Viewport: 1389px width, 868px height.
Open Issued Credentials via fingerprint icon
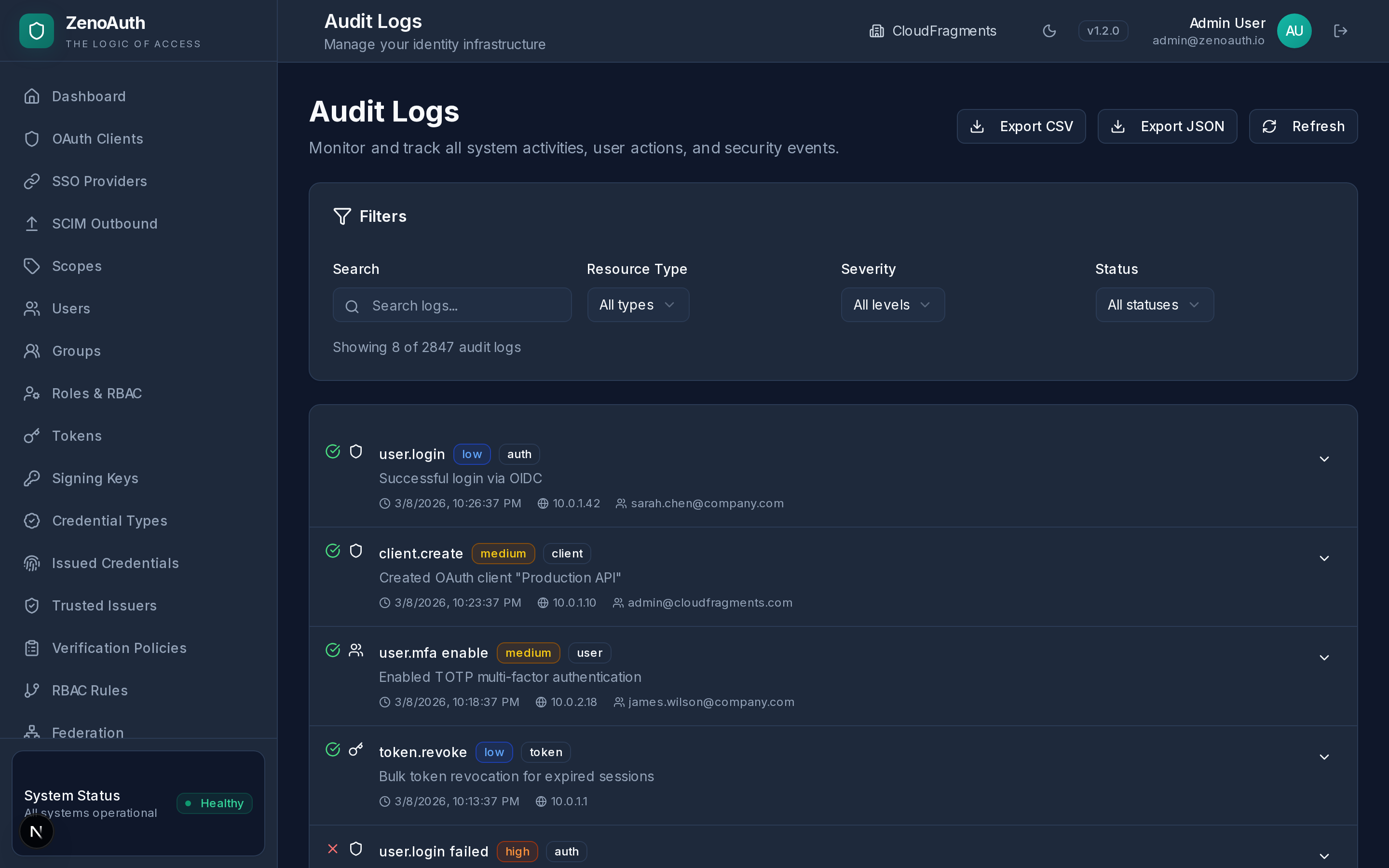click(31, 563)
